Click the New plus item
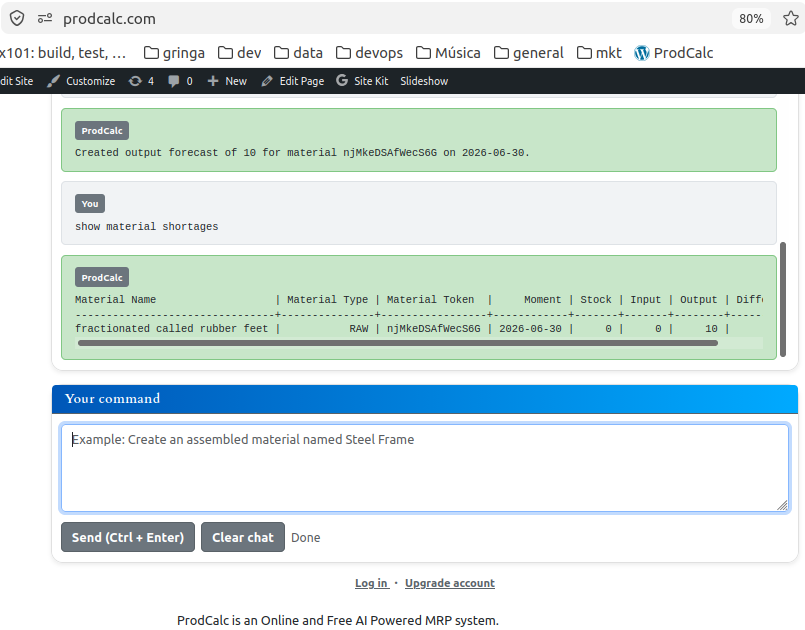 [x=227, y=81]
